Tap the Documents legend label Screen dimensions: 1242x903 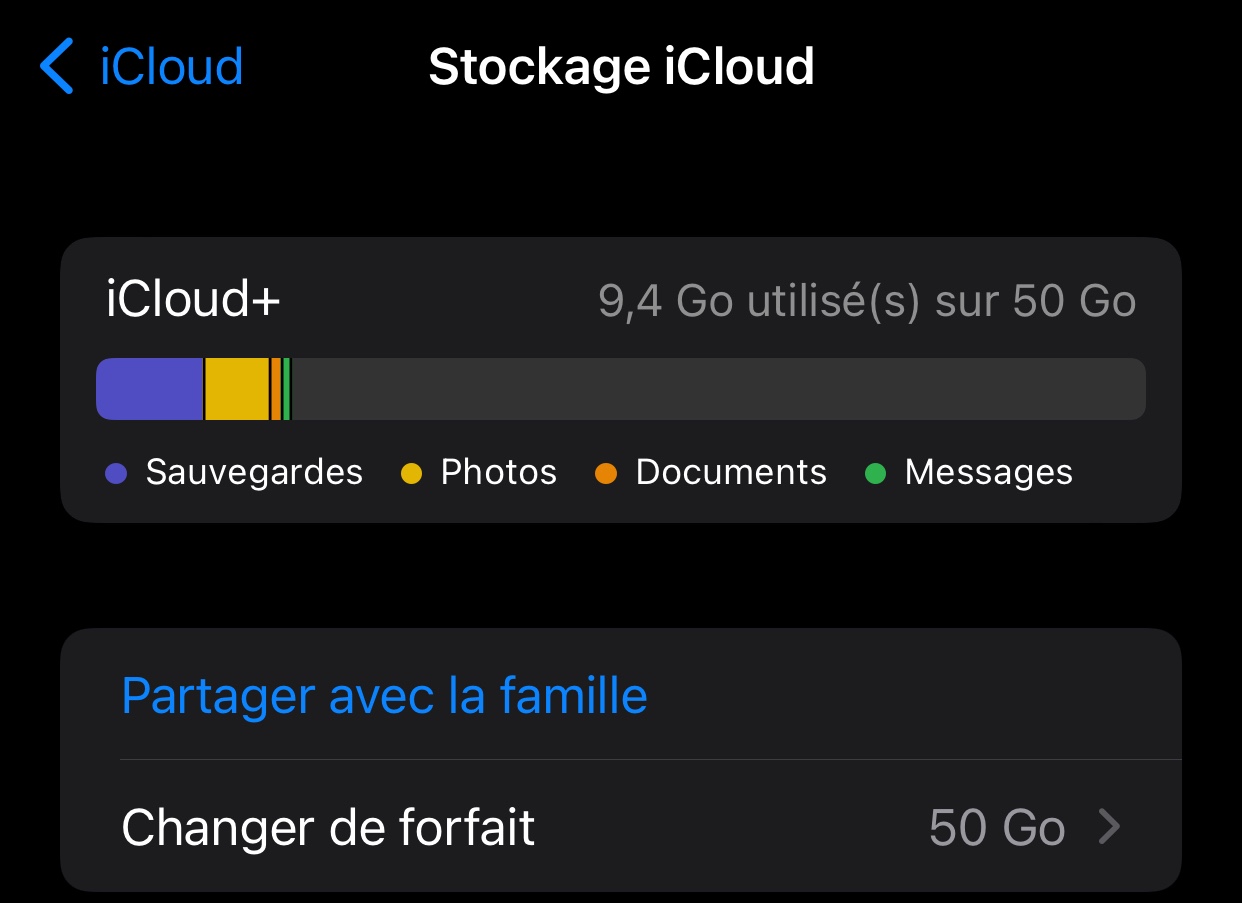pyautogui.click(x=730, y=472)
